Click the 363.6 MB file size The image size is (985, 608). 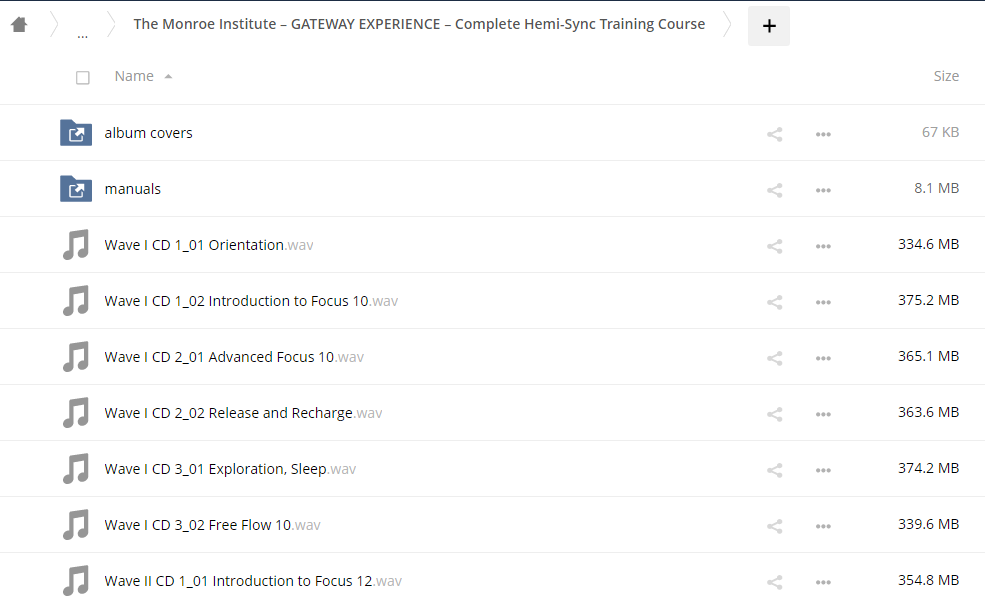[x=928, y=411]
